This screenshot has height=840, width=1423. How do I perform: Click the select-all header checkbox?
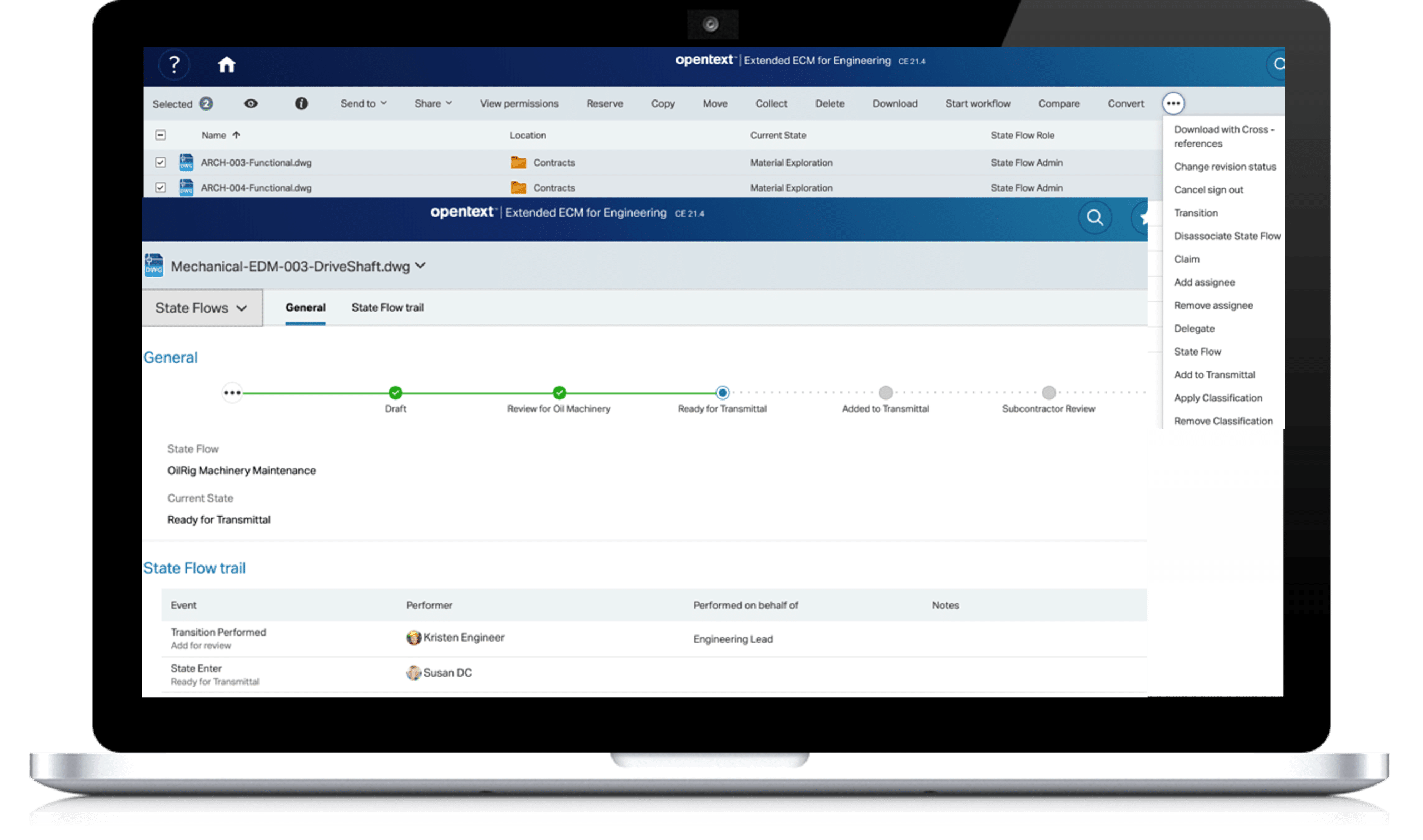click(x=160, y=136)
